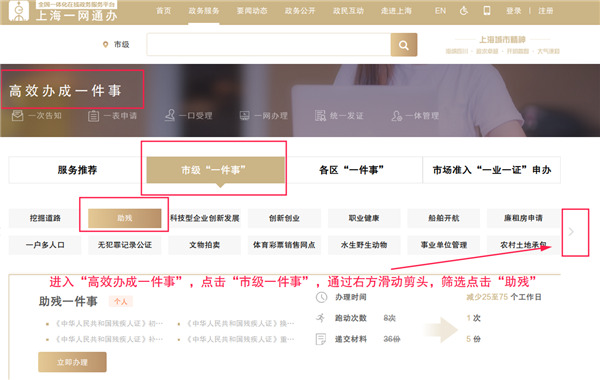Open 要闻动态 navigation item

tap(252, 11)
